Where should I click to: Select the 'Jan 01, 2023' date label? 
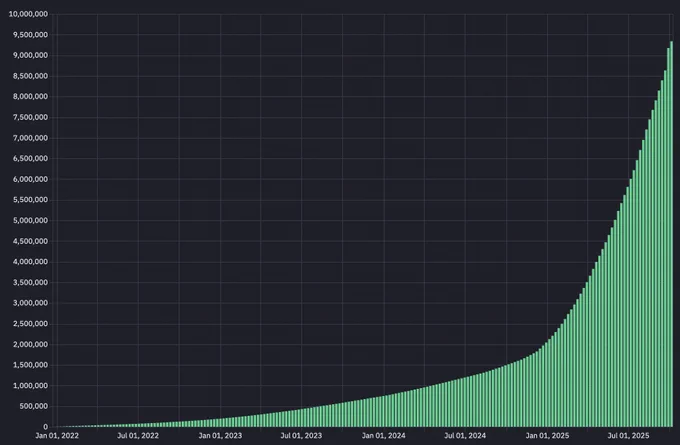tap(221, 436)
